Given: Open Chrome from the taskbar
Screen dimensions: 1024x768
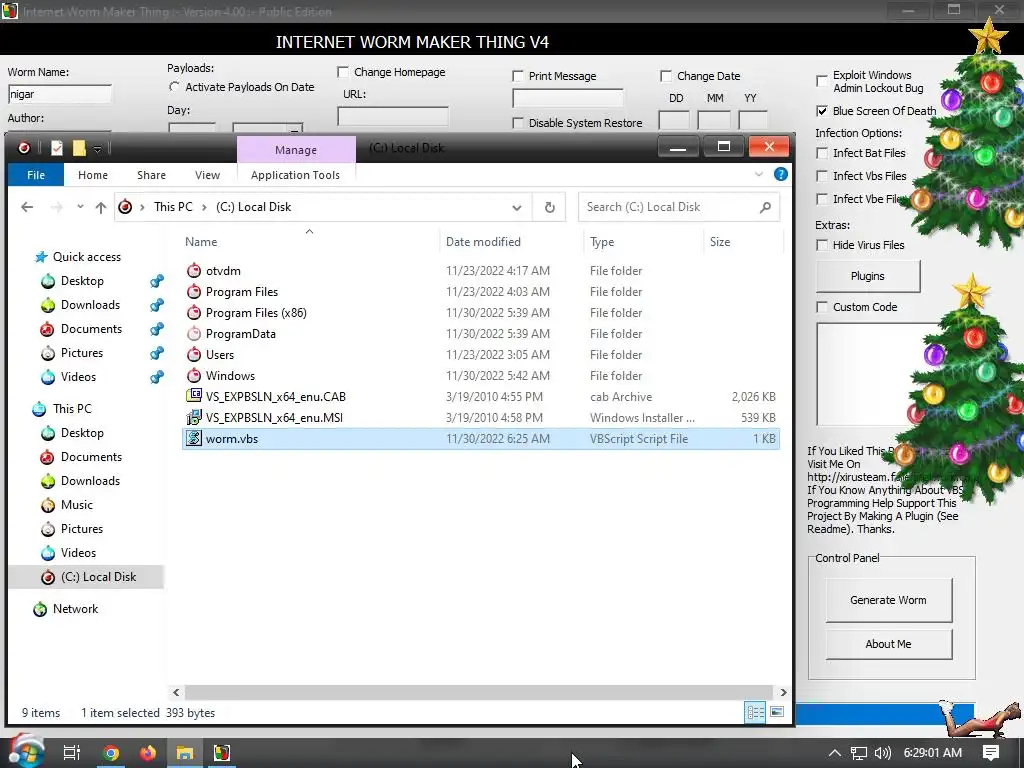Looking at the screenshot, I should (x=111, y=753).
